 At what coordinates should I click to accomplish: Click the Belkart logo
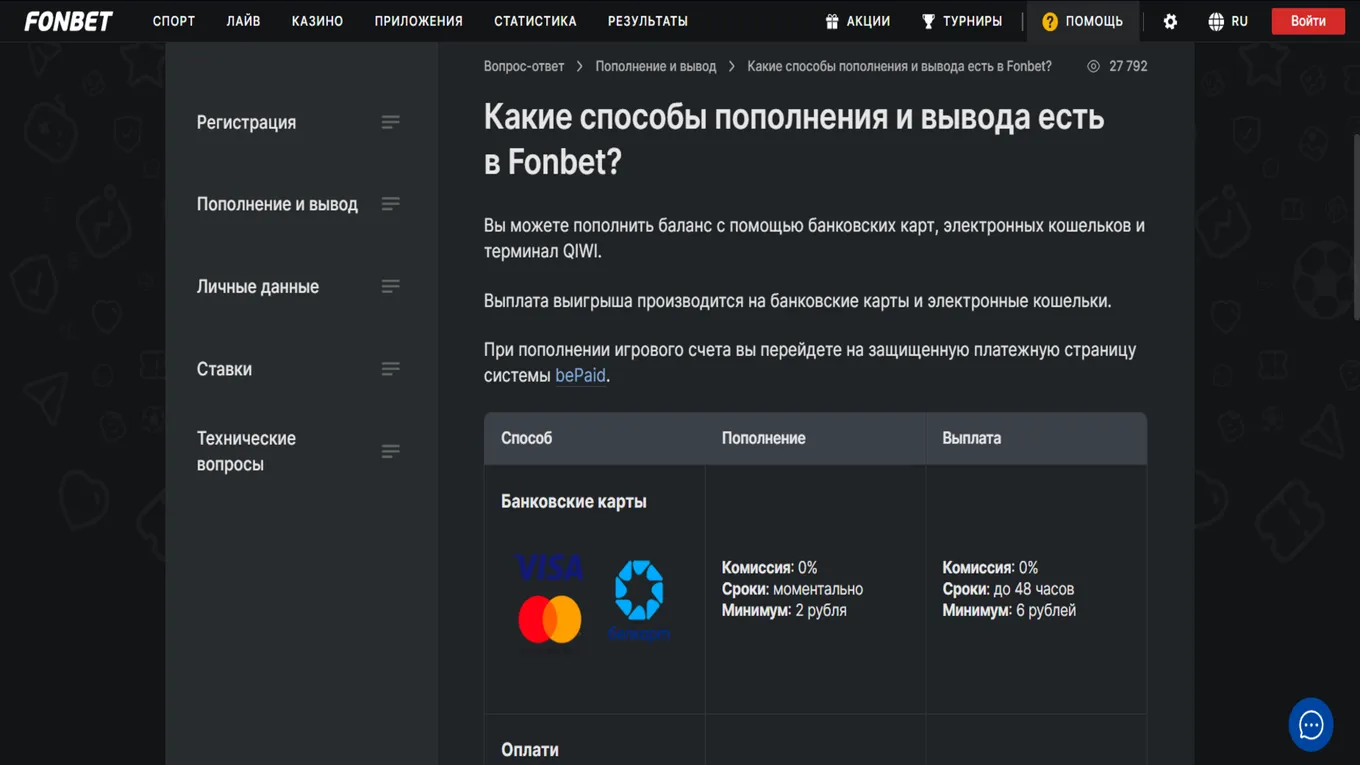click(639, 599)
